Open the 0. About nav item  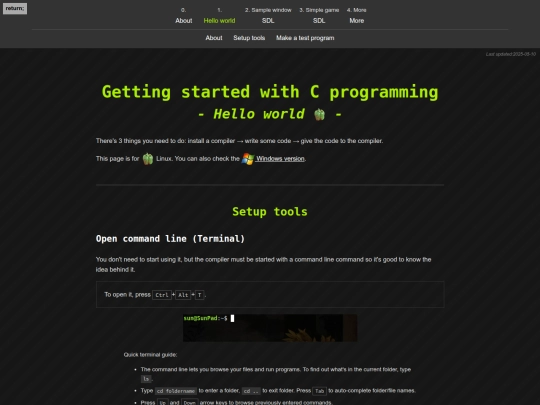coord(184,15)
